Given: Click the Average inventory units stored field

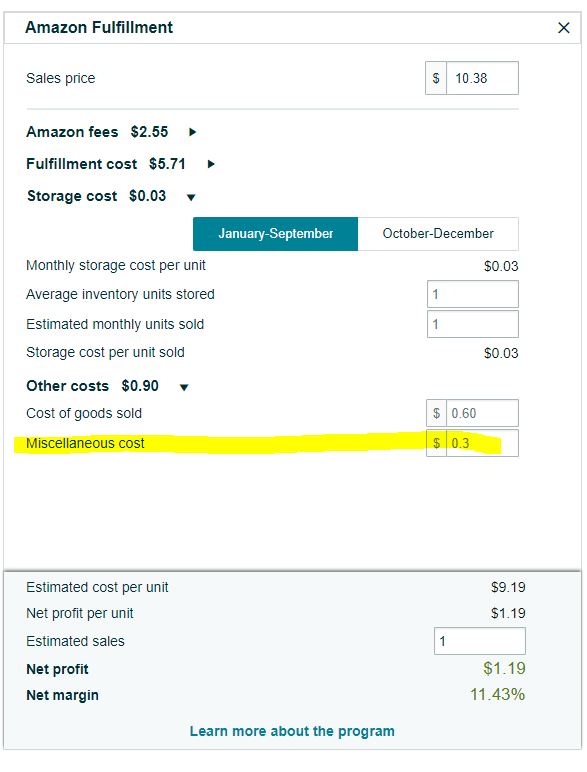Looking at the screenshot, I should coord(473,294).
